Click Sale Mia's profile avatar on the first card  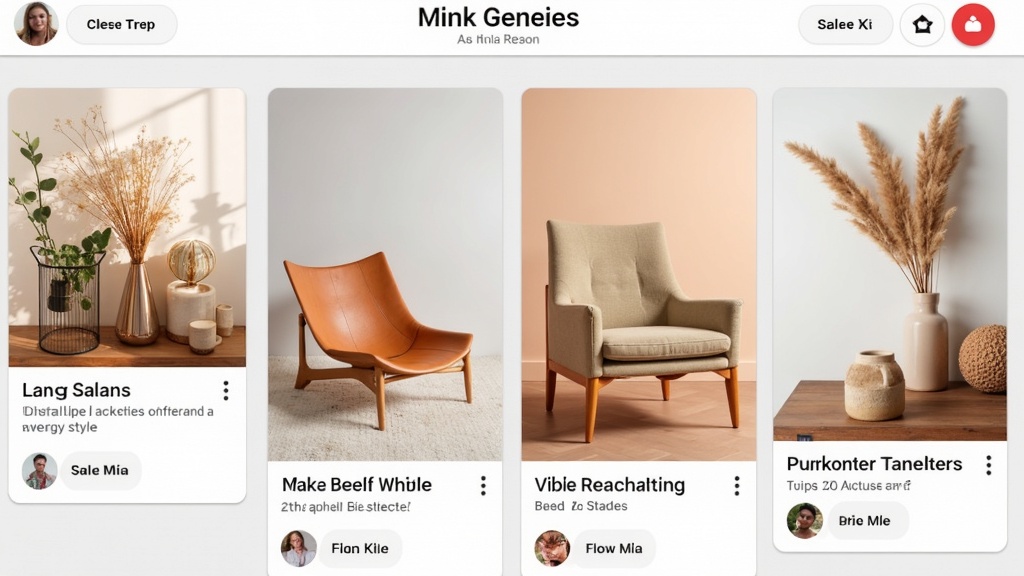(x=38, y=469)
